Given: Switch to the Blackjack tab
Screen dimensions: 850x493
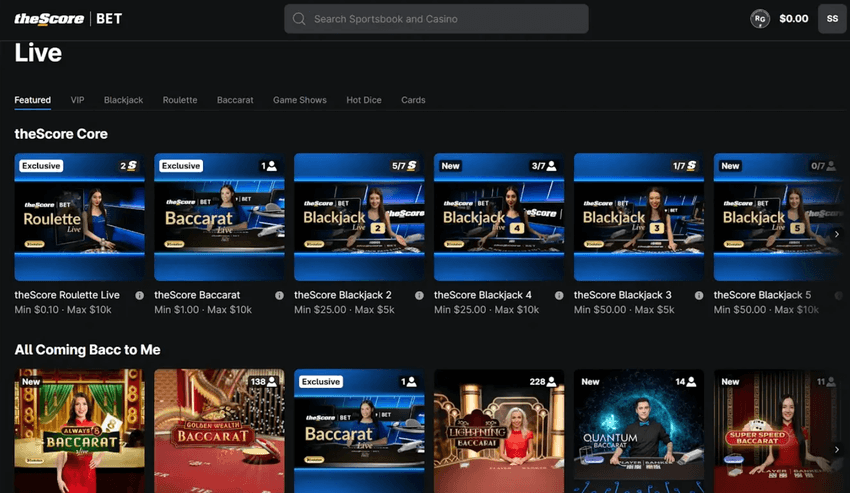Looking at the screenshot, I should (x=124, y=100).
